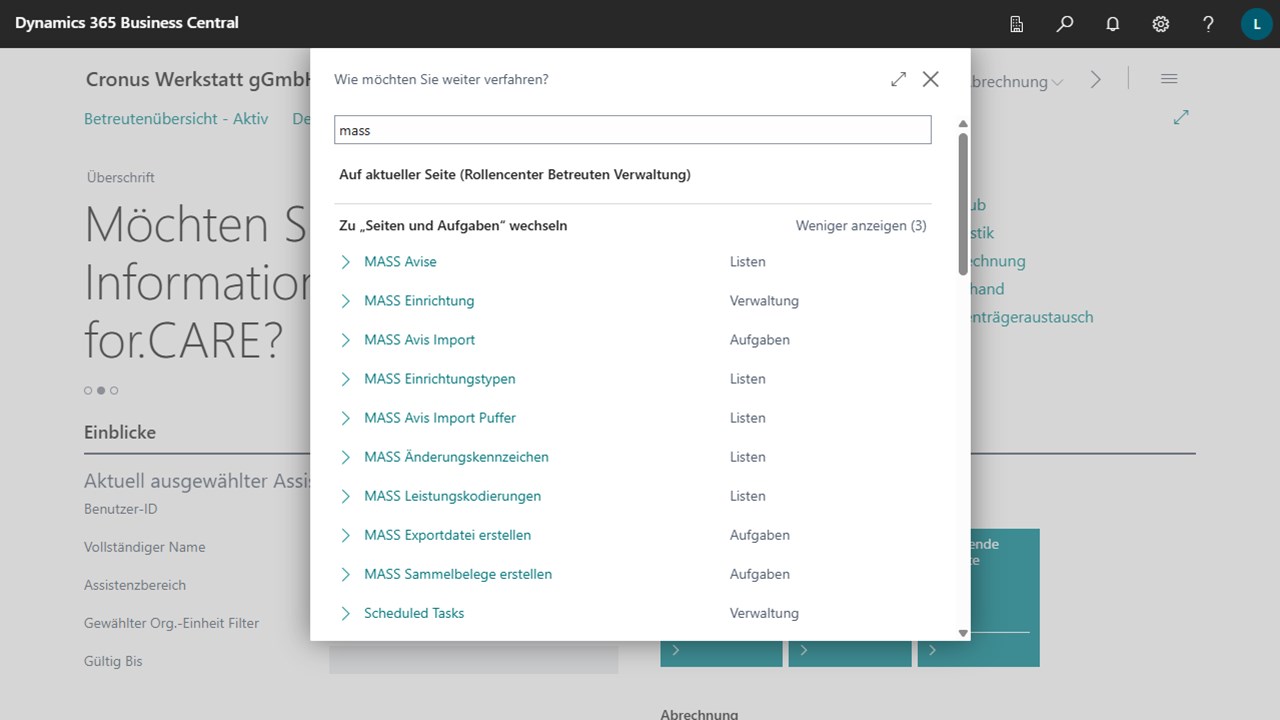Open MASS Exportdatei erstellen task
This screenshot has width=1280, height=720.
448,535
